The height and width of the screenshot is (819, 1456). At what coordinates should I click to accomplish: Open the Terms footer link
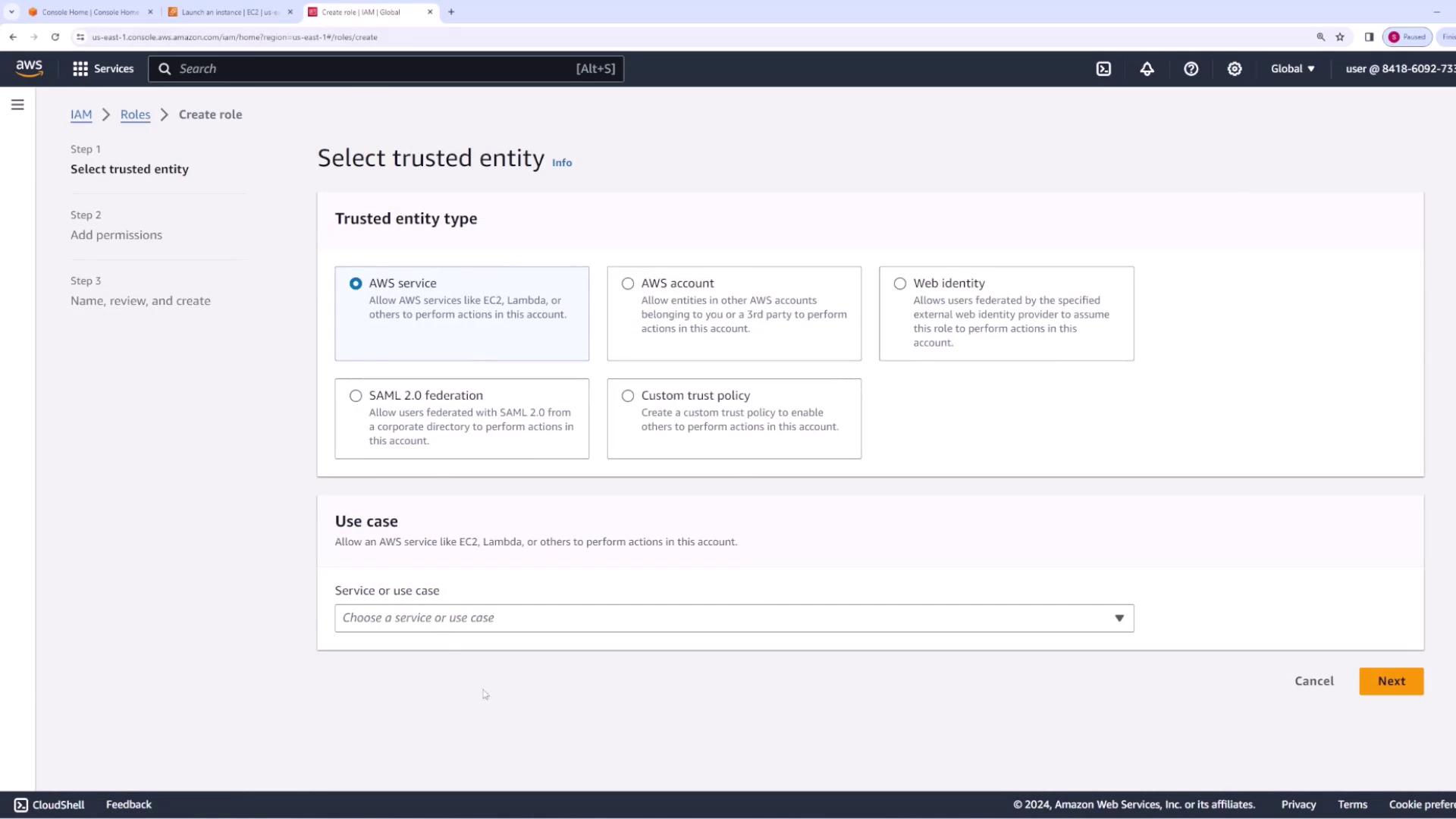(x=1352, y=805)
